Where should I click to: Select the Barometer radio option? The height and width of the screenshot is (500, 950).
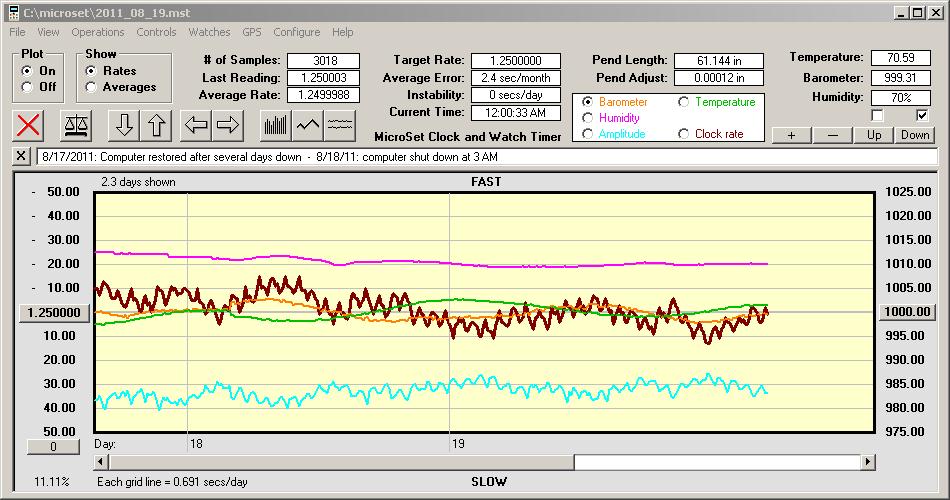click(x=587, y=102)
